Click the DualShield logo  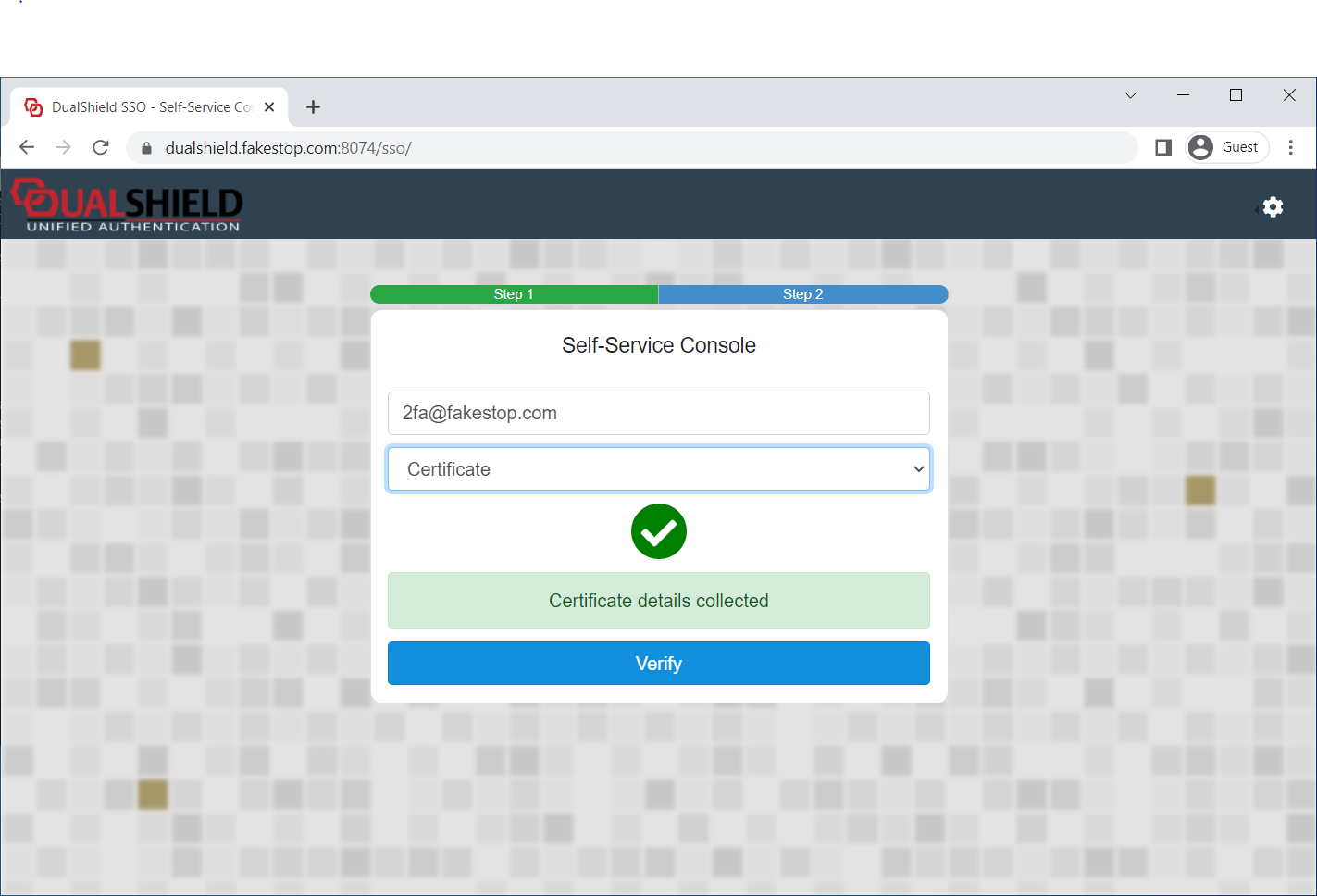coord(127,205)
